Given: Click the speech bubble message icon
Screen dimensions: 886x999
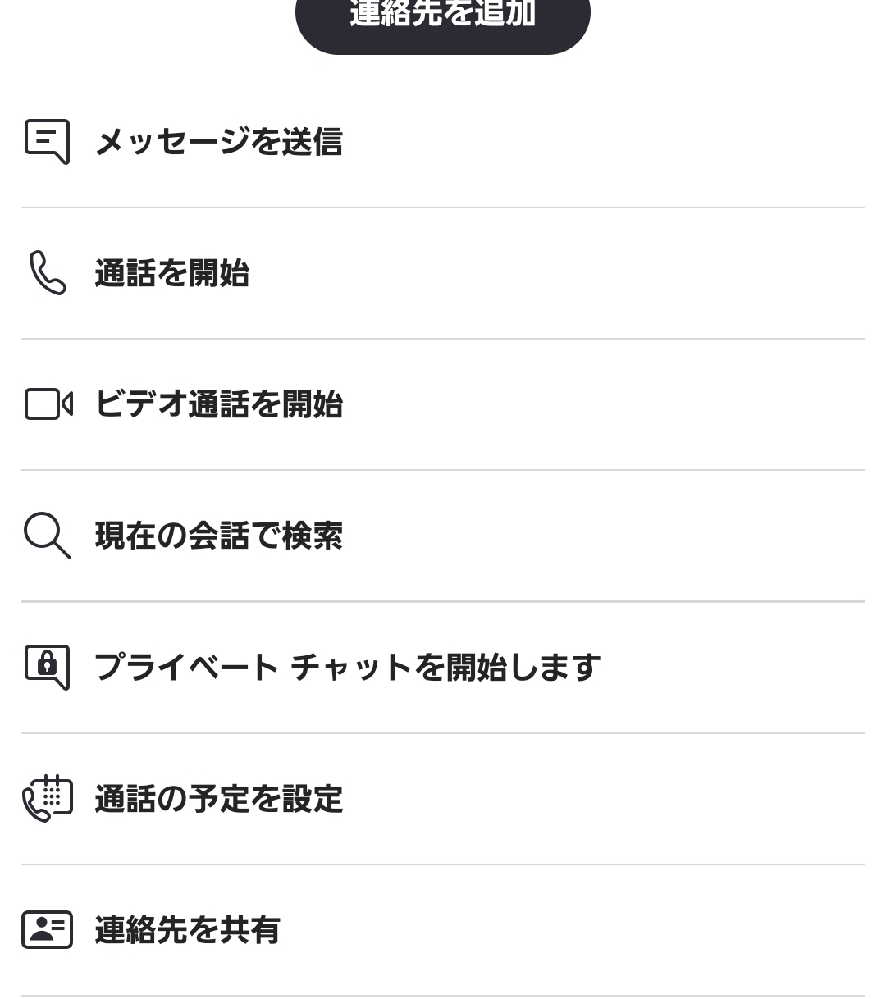Looking at the screenshot, I should click(x=47, y=142).
